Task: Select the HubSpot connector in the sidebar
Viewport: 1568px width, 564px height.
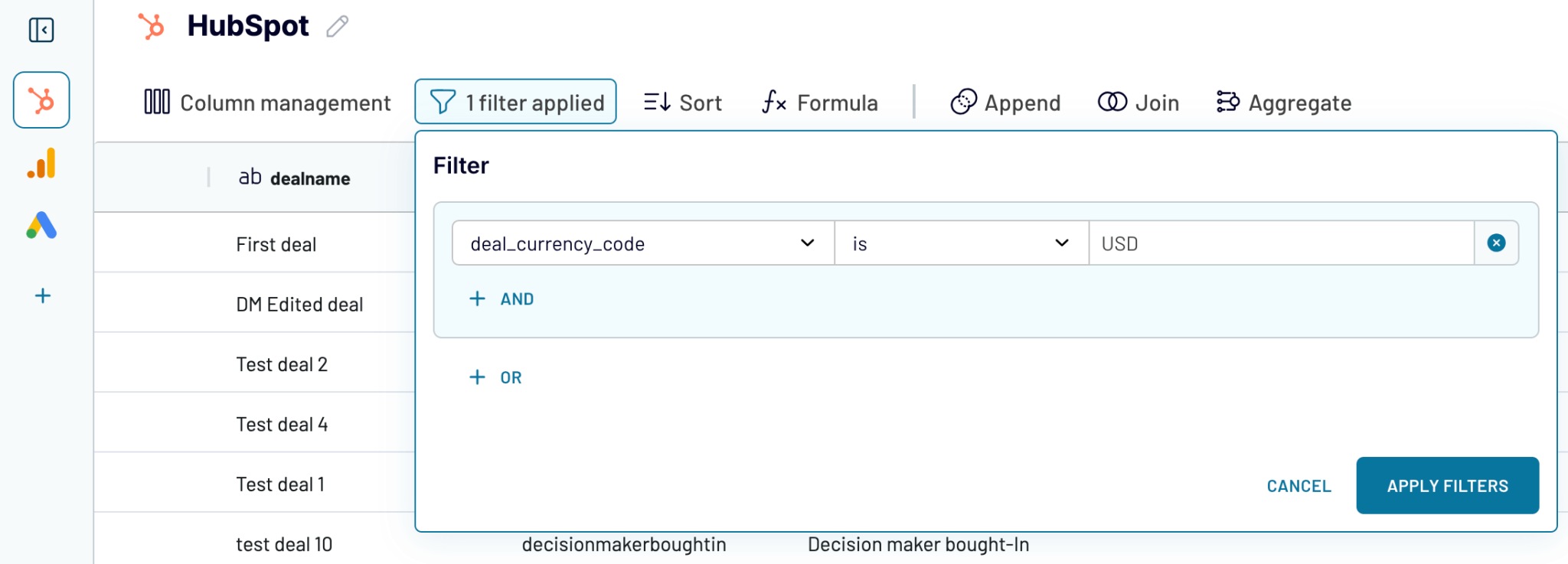Action: click(41, 99)
